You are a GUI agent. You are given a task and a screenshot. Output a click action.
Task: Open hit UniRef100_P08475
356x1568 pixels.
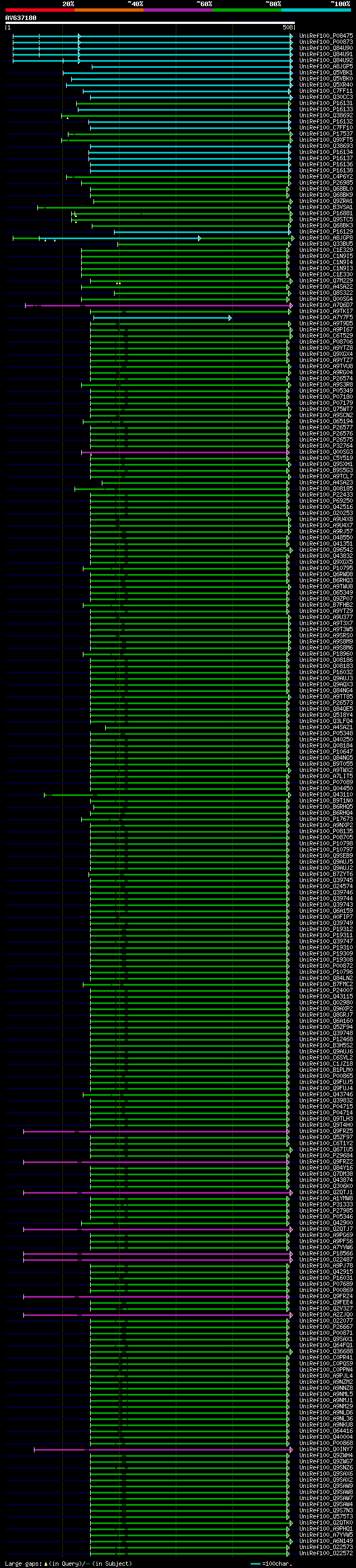point(326,36)
